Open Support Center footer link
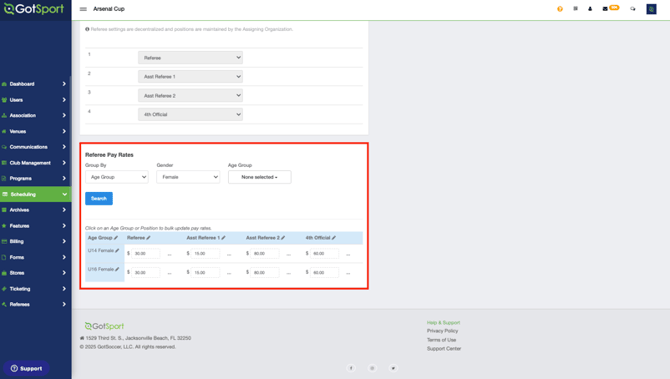 444,349
